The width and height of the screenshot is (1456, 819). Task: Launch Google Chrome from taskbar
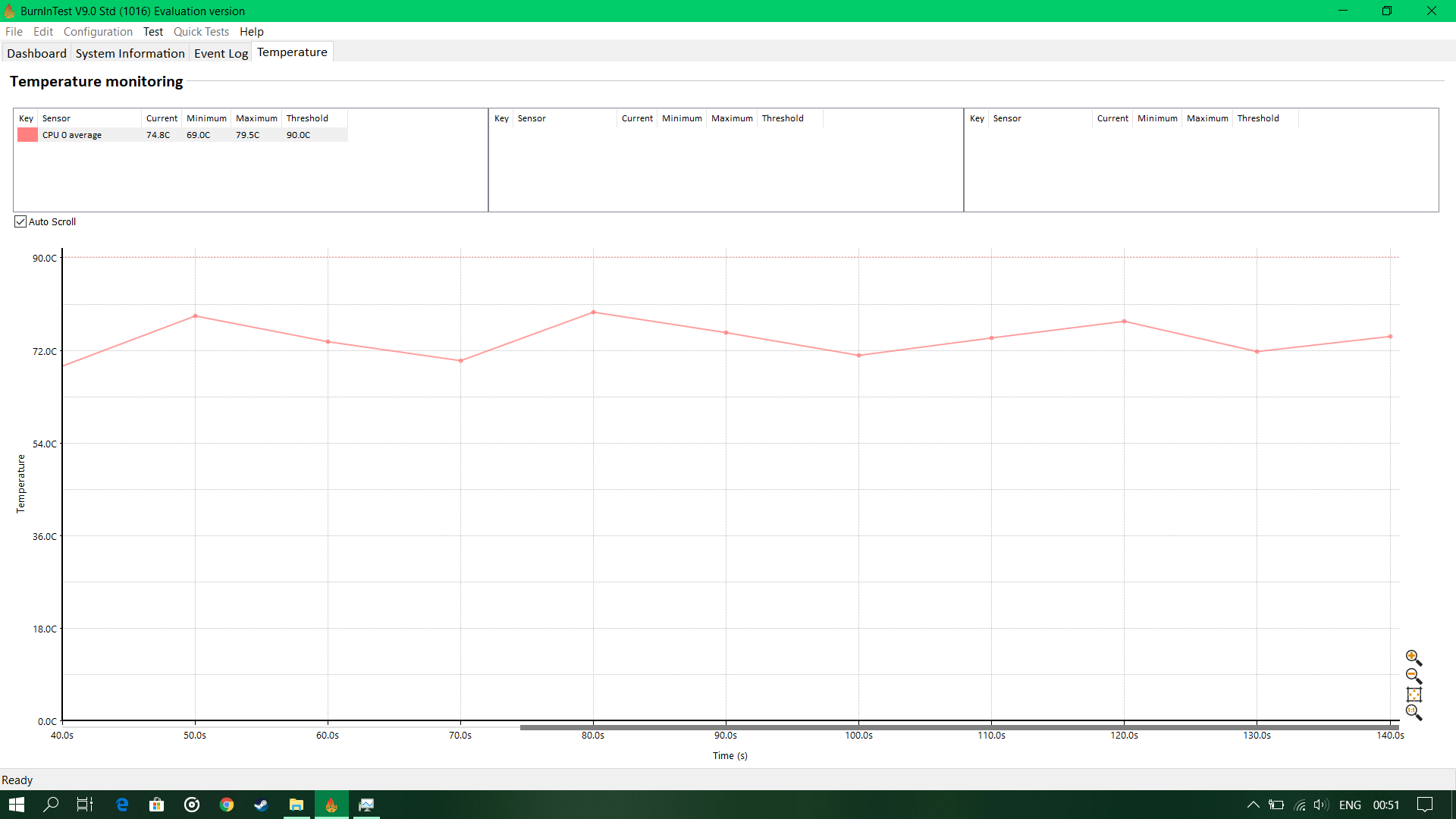pos(227,805)
